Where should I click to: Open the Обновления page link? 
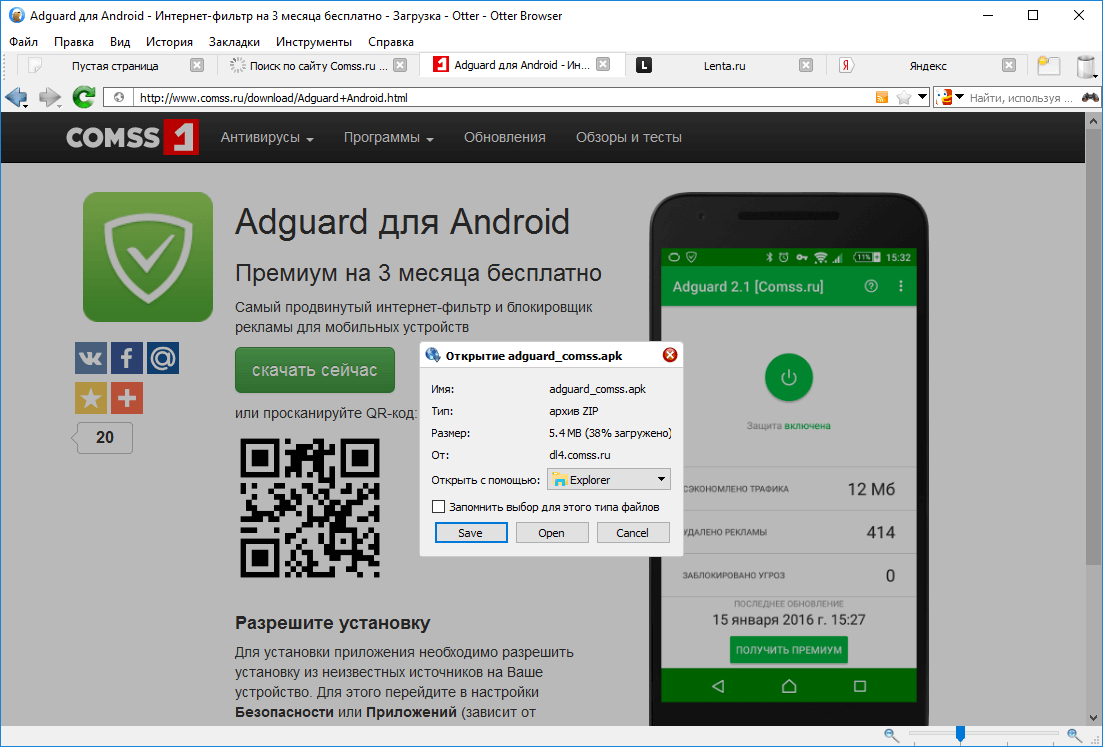pos(504,137)
